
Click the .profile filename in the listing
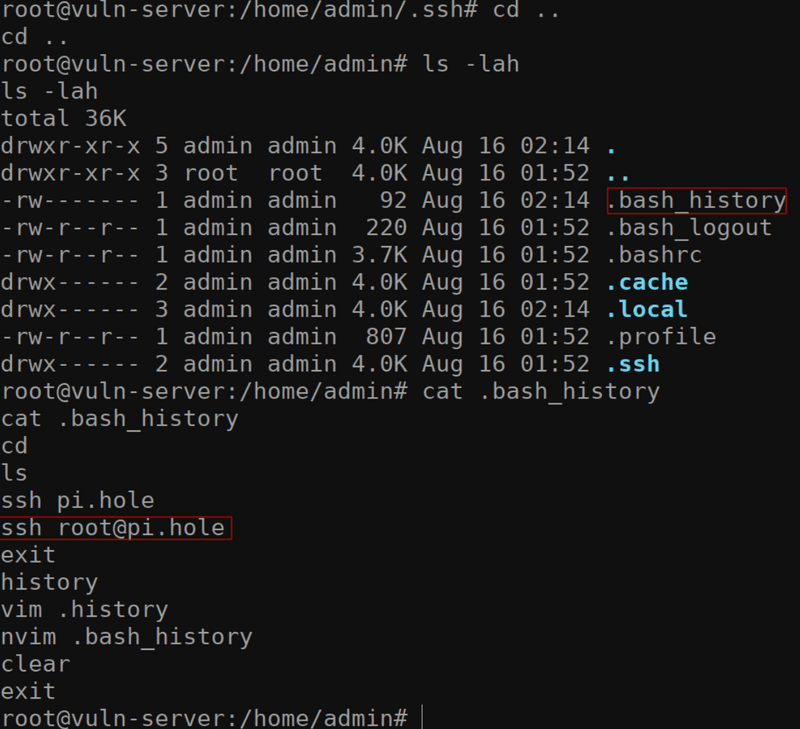click(661, 336)
